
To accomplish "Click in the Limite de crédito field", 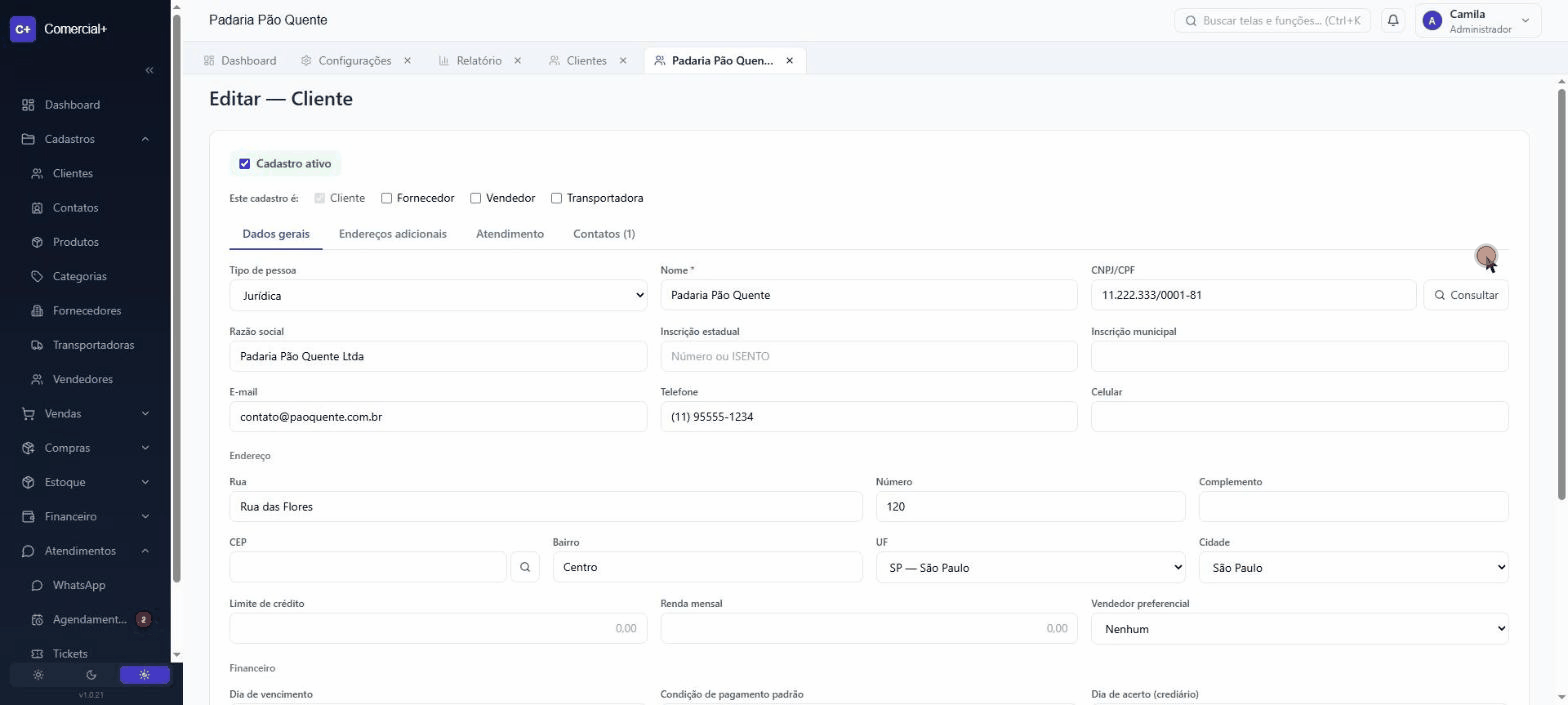I will pos(438,629).
